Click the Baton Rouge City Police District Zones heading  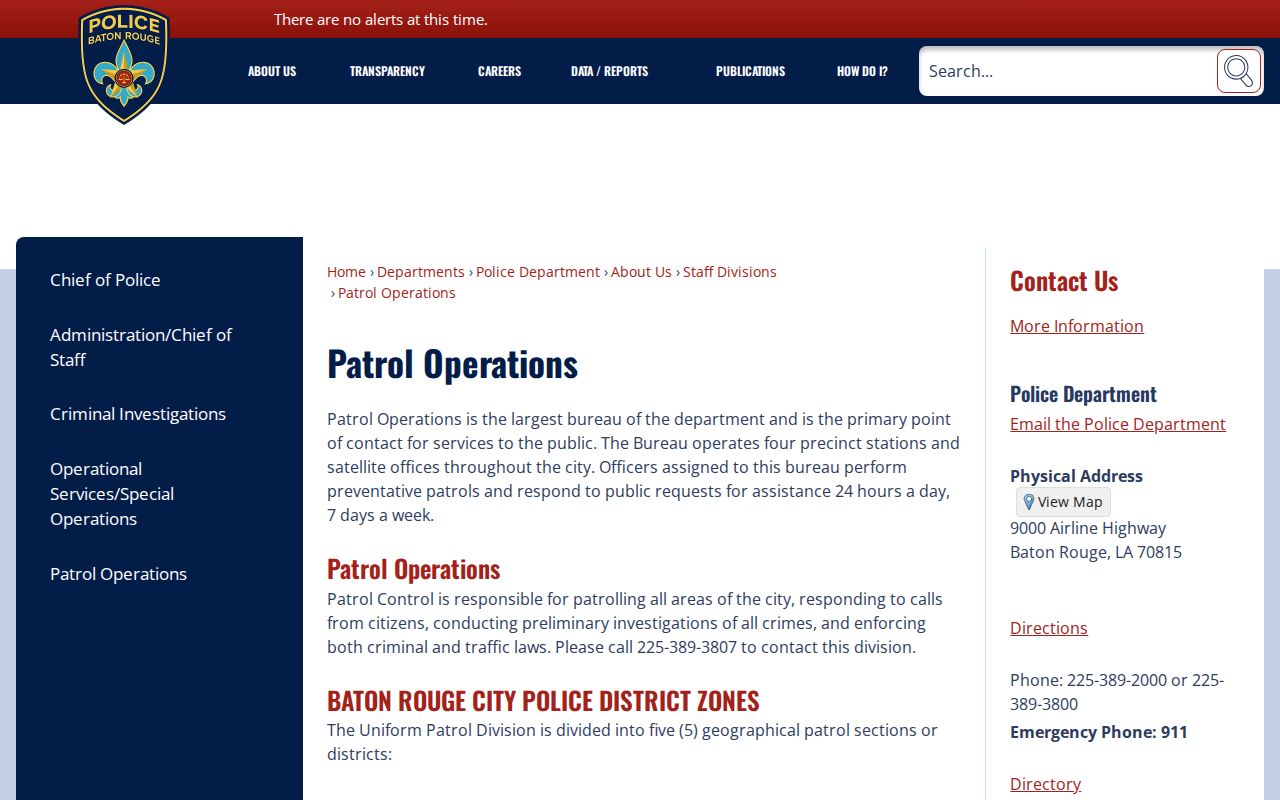[x=543, y=700]
